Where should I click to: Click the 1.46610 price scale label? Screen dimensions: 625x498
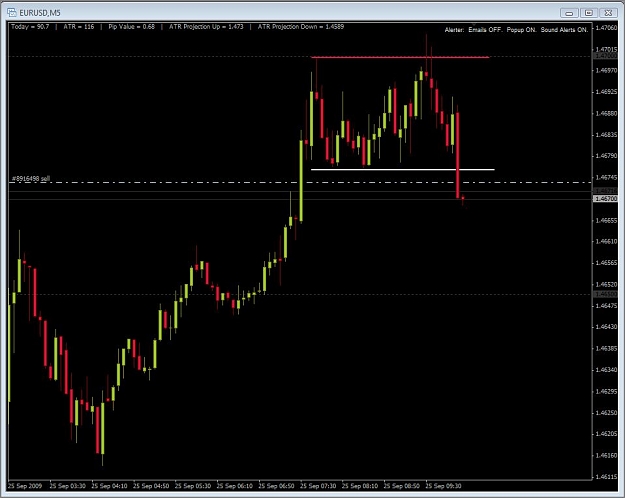coord(606,242)
